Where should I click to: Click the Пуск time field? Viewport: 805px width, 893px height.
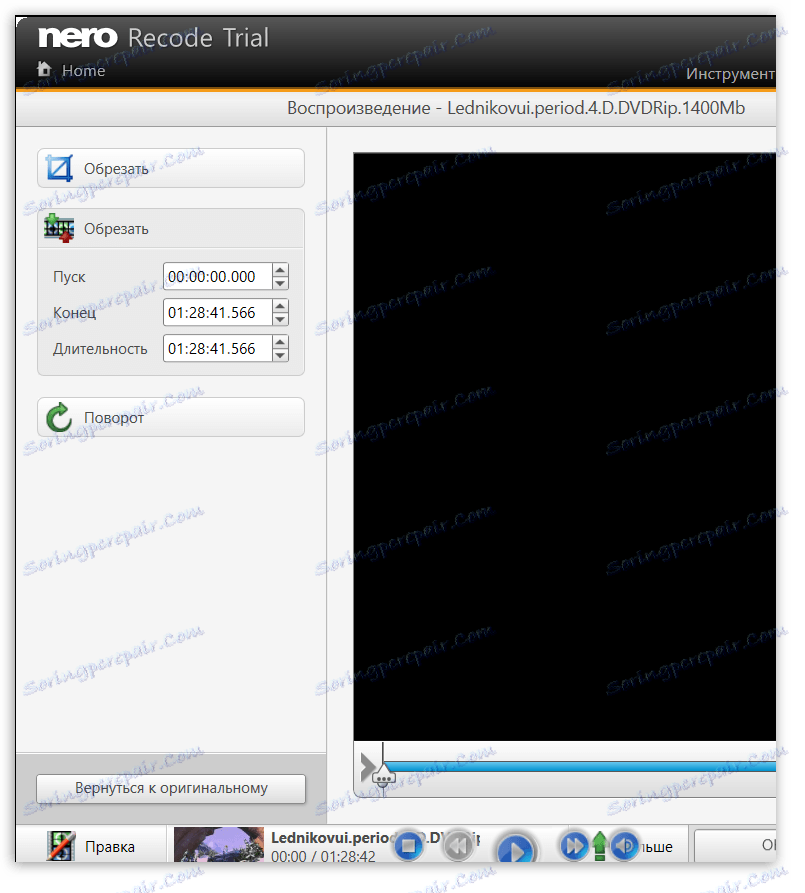pos(217,277)
